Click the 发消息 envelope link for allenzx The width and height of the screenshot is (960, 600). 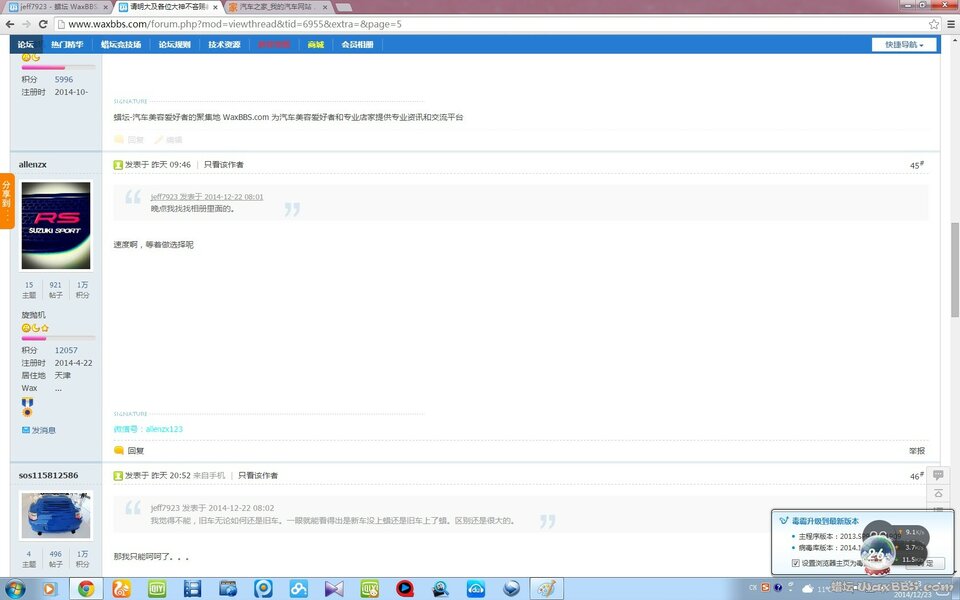pyautogui.click(x=39, y=430)
